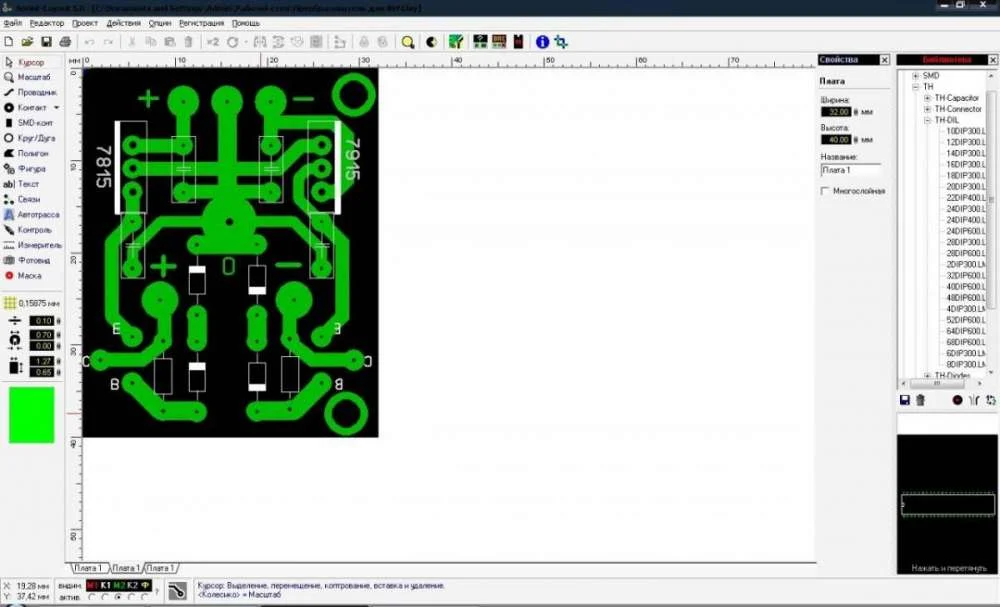
Task: Open the Опции menu
Action: (160, 23)
